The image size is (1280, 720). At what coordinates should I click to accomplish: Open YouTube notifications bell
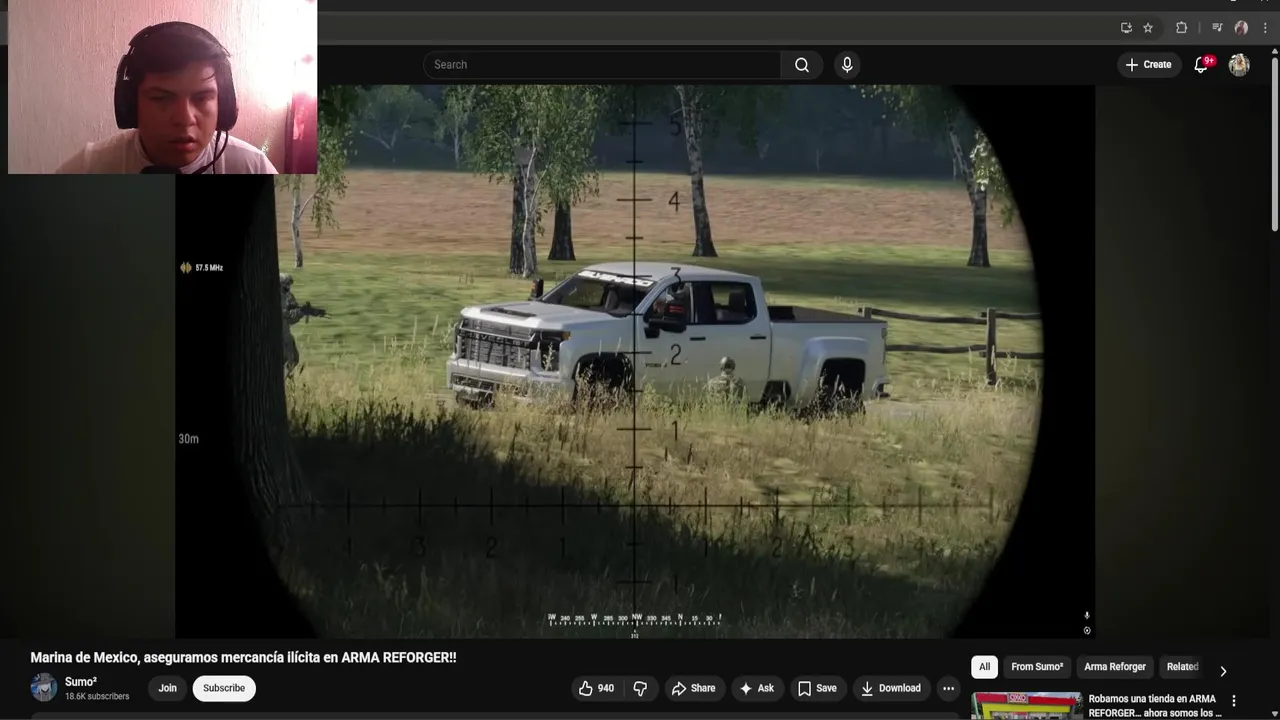point(1201,65)
